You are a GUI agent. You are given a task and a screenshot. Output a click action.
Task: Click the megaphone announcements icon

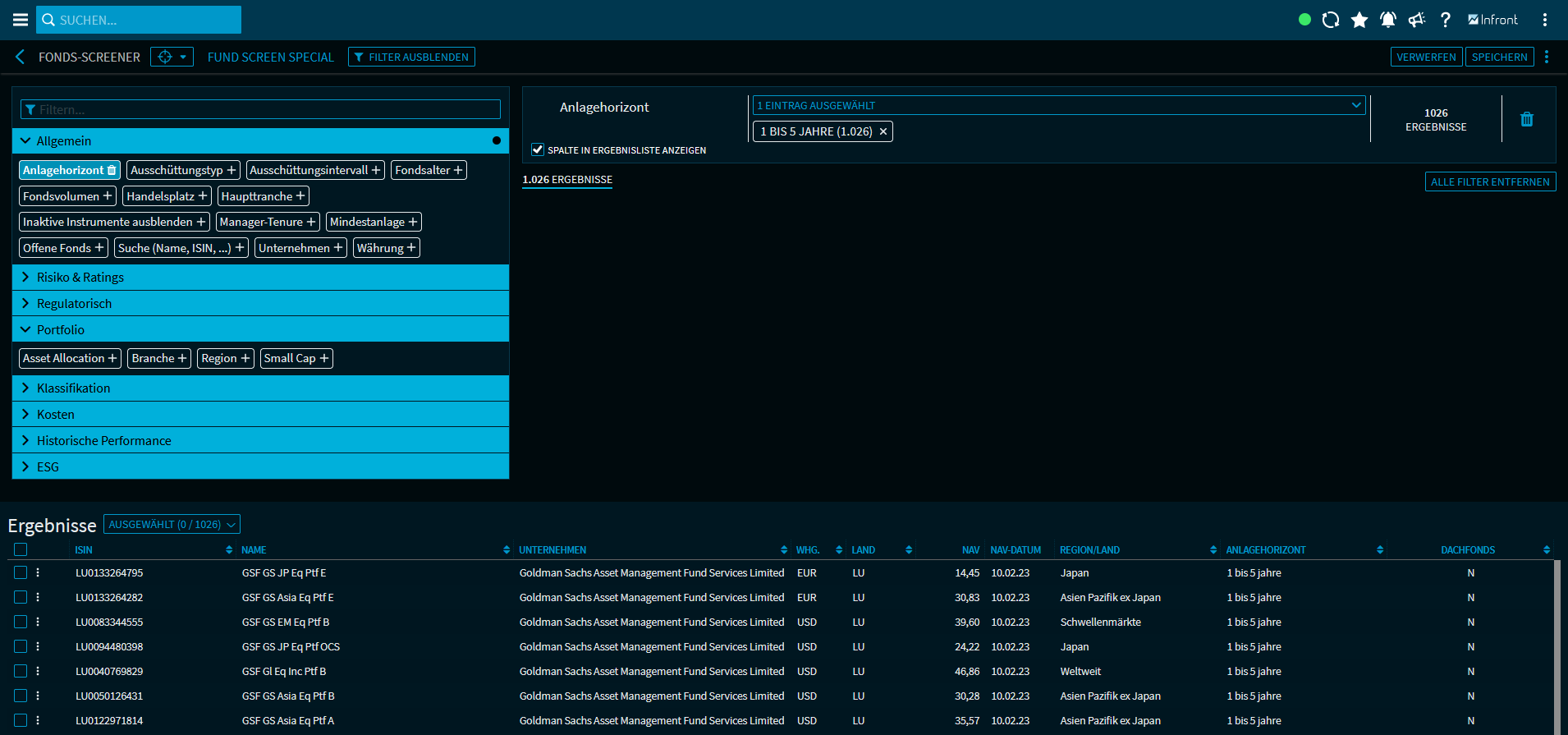point(1417,20)
